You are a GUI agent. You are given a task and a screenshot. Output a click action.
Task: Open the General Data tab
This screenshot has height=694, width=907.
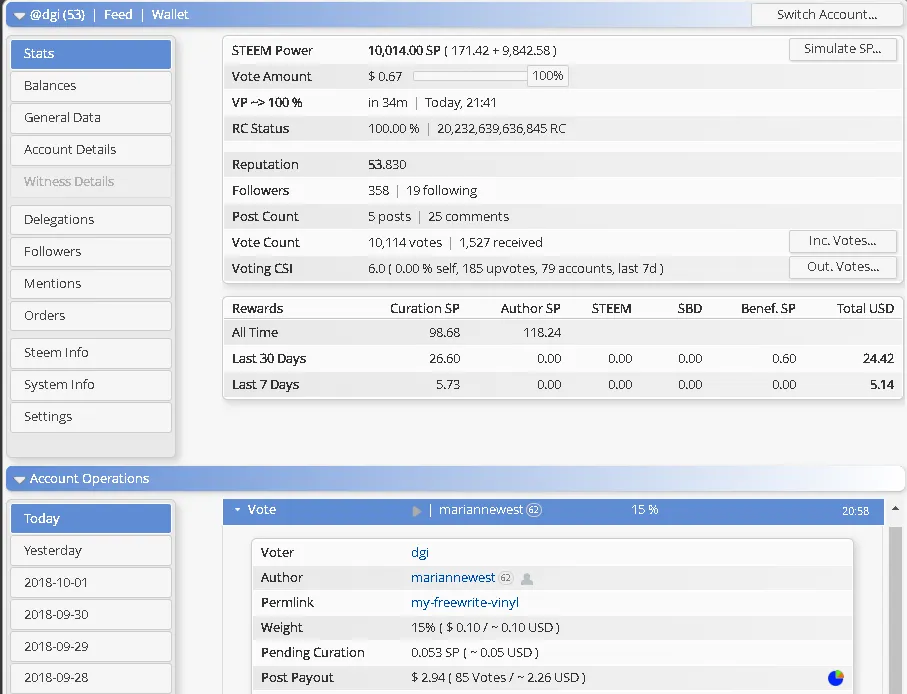click(x=91, y=118)
